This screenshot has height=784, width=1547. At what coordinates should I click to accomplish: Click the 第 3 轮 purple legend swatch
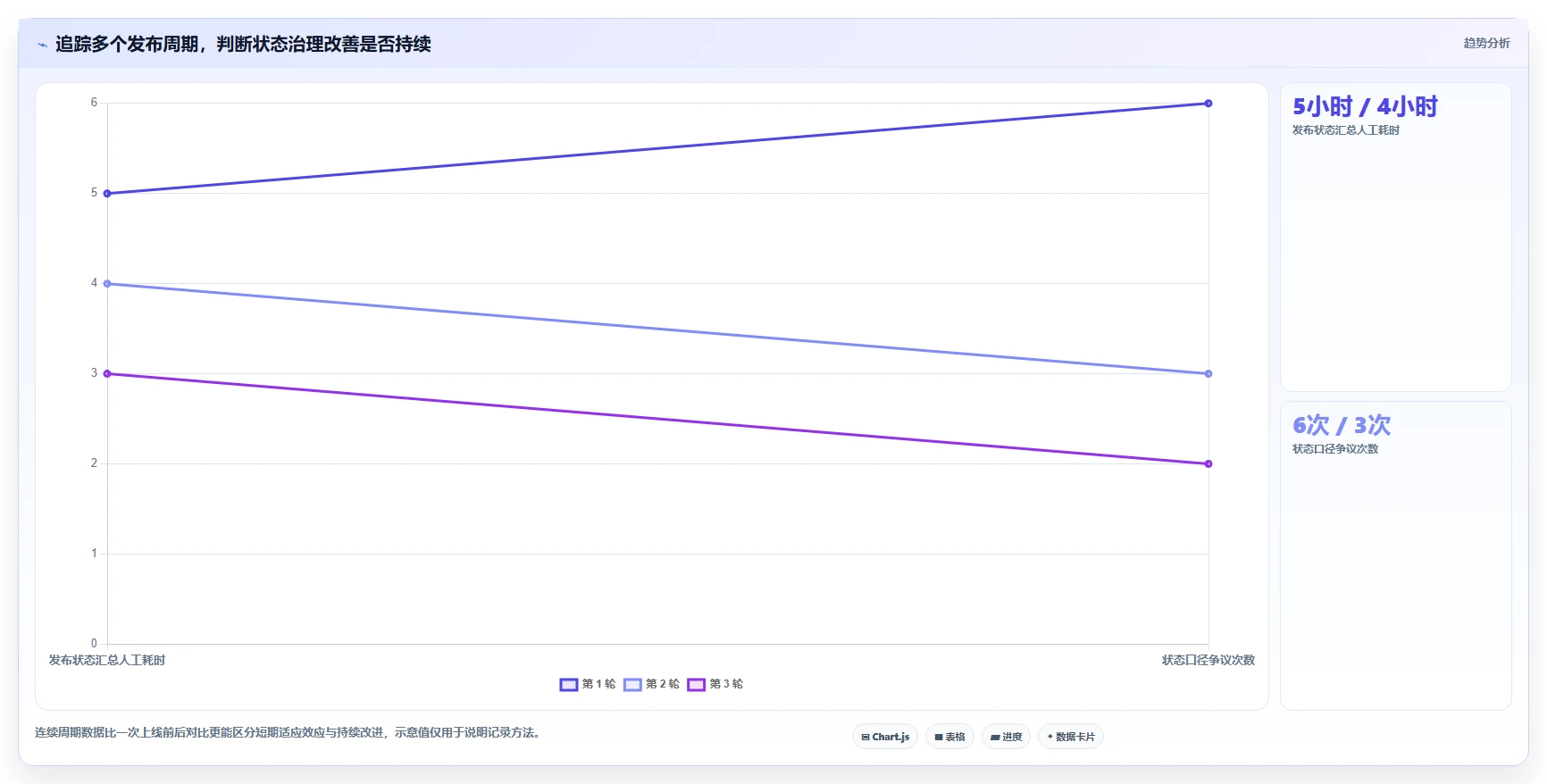pos(697,685)
